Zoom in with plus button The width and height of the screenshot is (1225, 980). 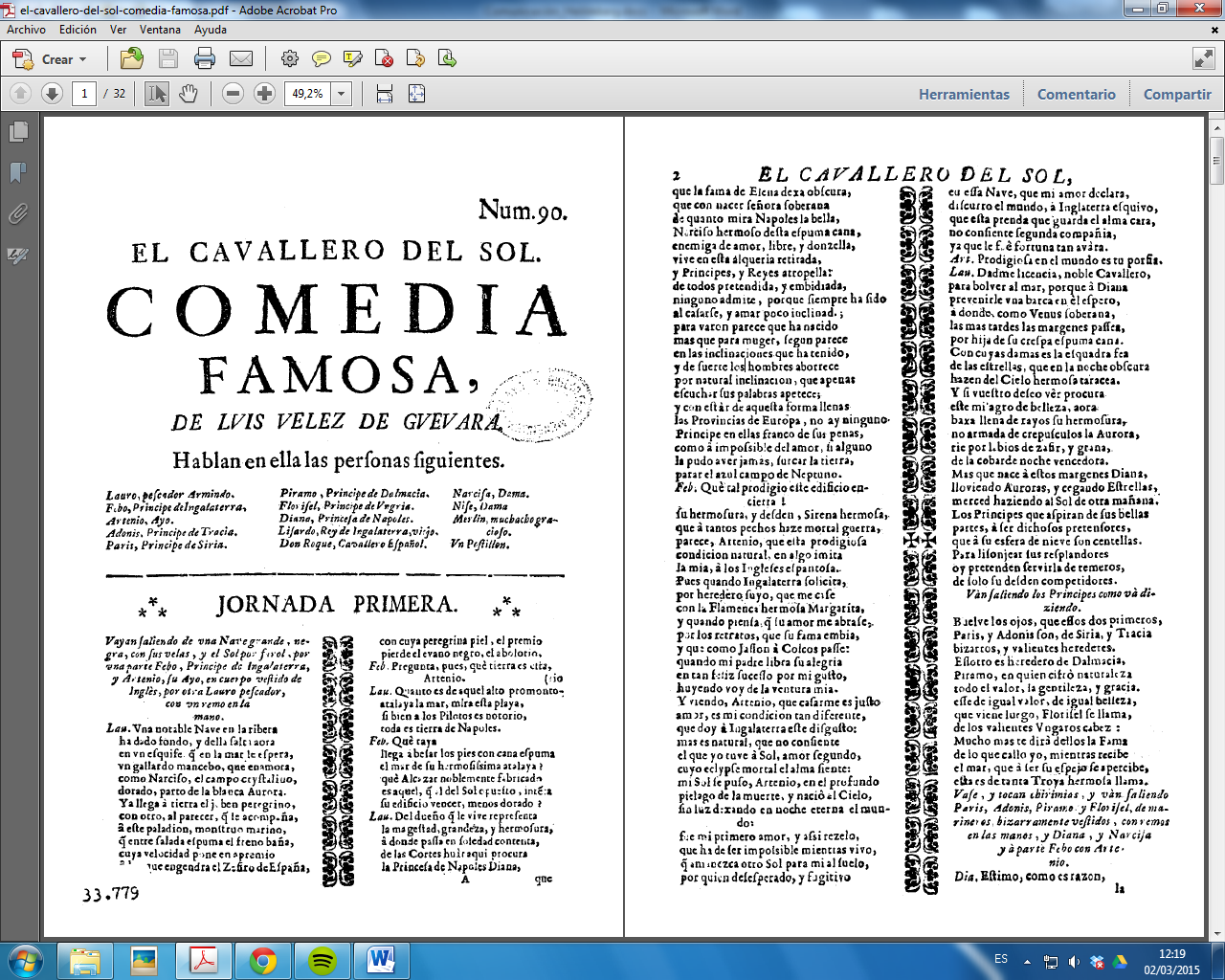pos(264,94)
